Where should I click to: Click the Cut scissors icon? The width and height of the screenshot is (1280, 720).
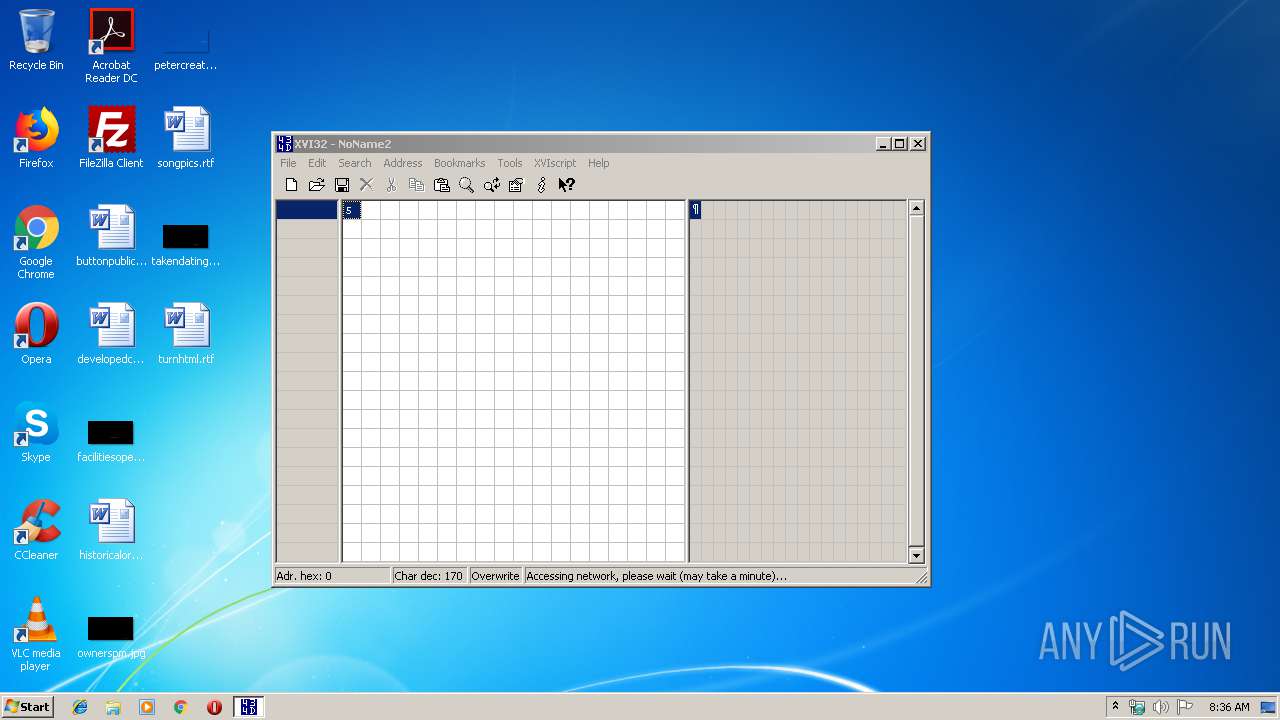[391, 185]
